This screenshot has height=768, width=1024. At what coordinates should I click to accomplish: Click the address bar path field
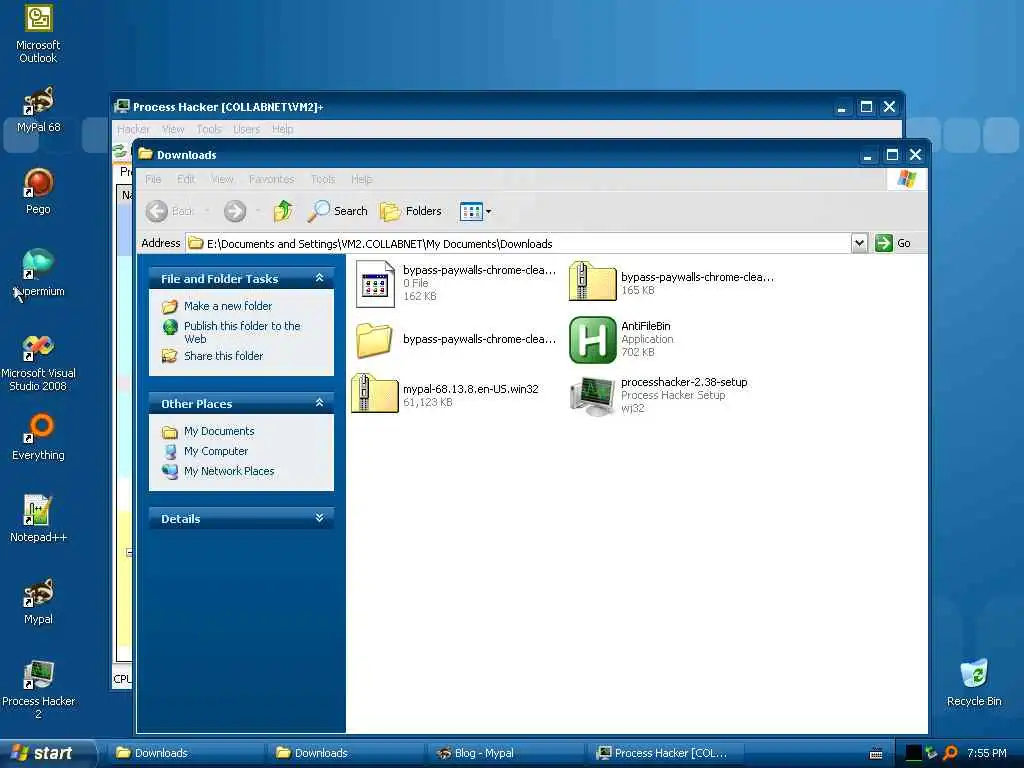[x=518, y=244]
